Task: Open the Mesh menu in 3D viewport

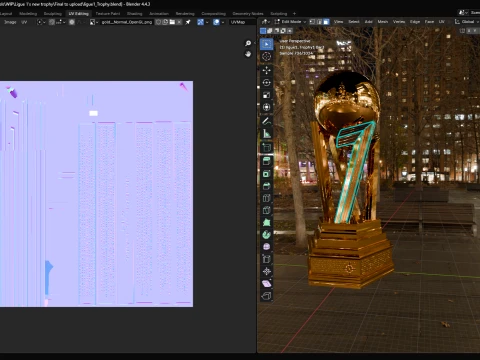Action: point(383,22)
